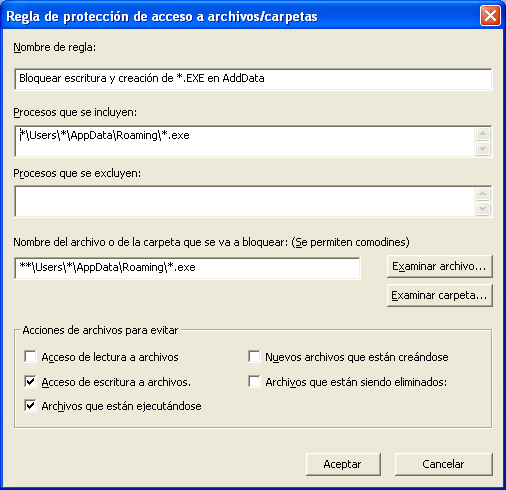506x490 pixels.
Task: Uncheck Archivos que están ejecutándose
Action: point(30,406)
